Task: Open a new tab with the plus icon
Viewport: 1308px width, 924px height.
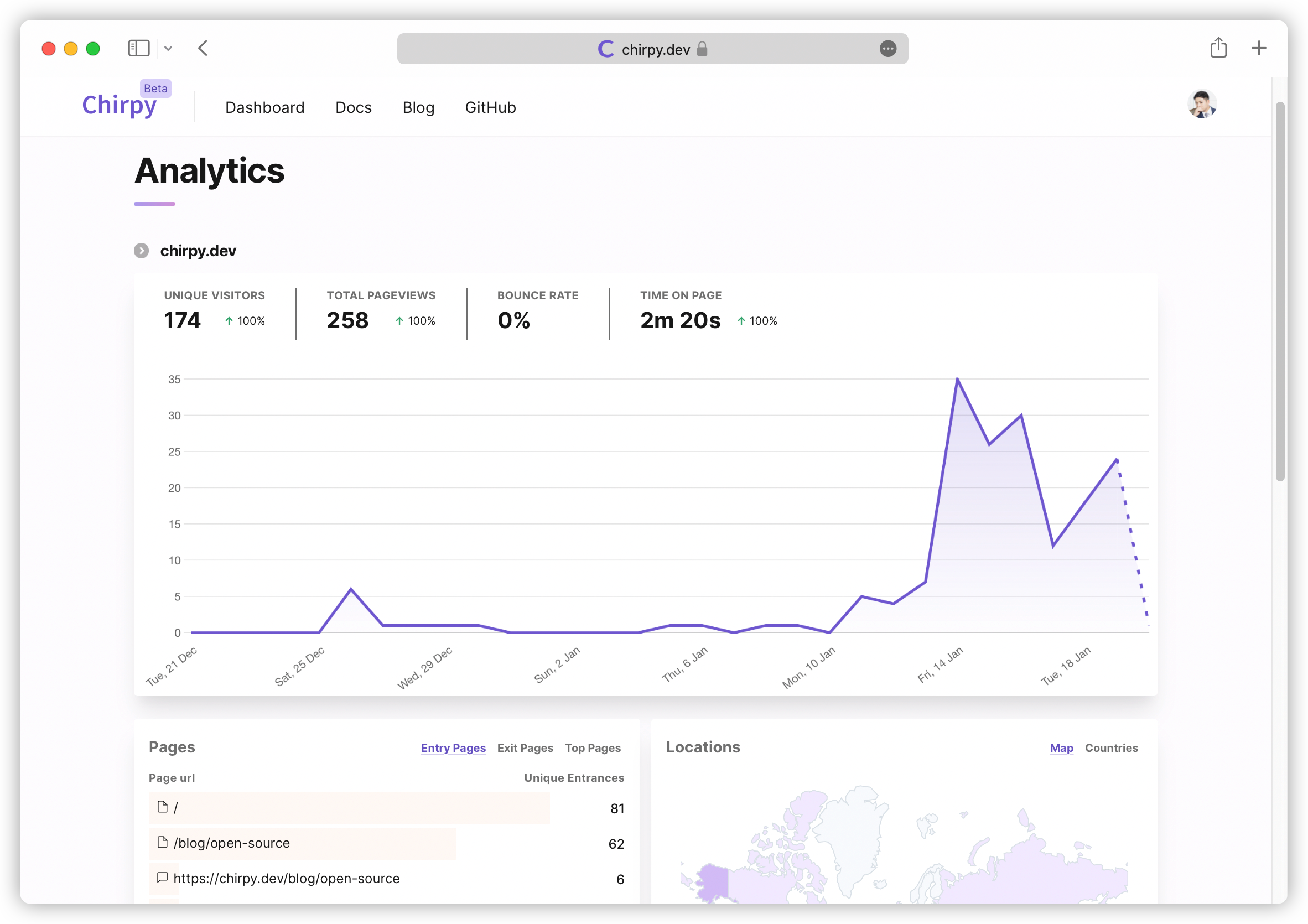Action: (1259, 48)
